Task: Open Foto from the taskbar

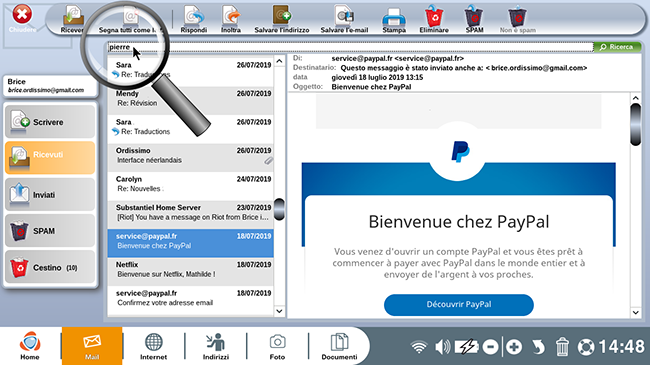Action: (277, 346)
